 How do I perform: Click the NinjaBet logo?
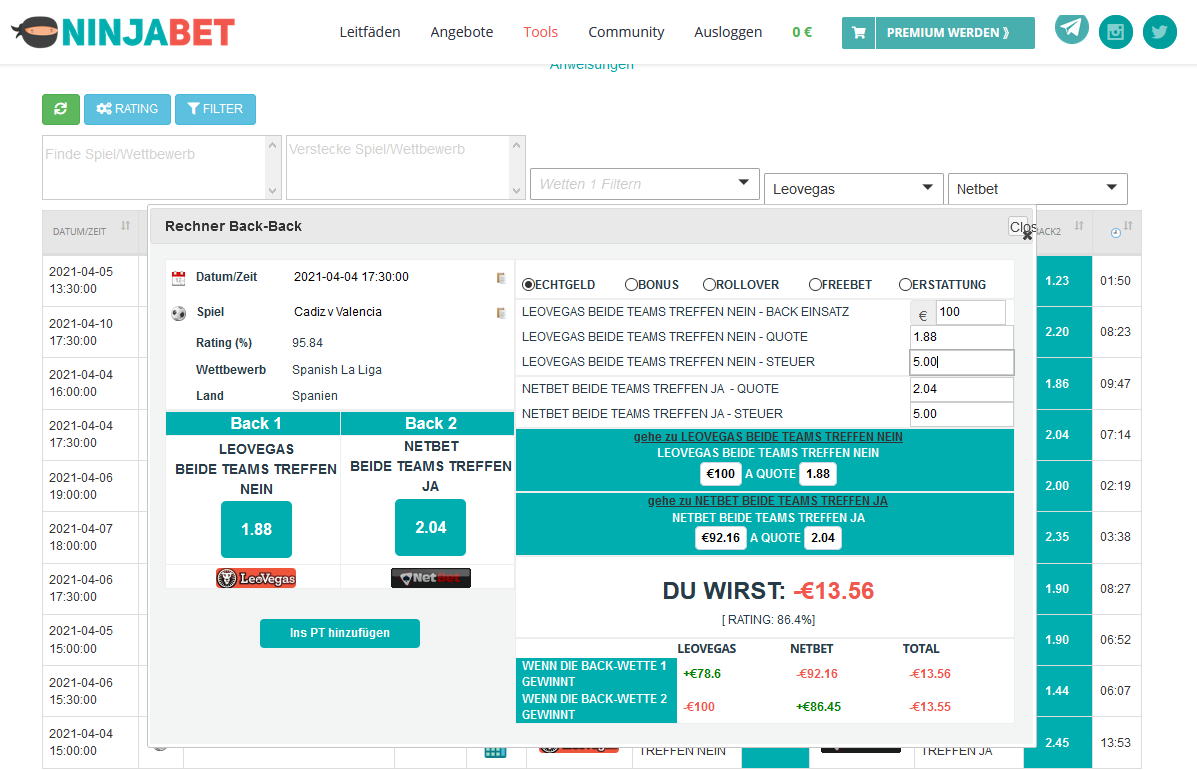123,32
